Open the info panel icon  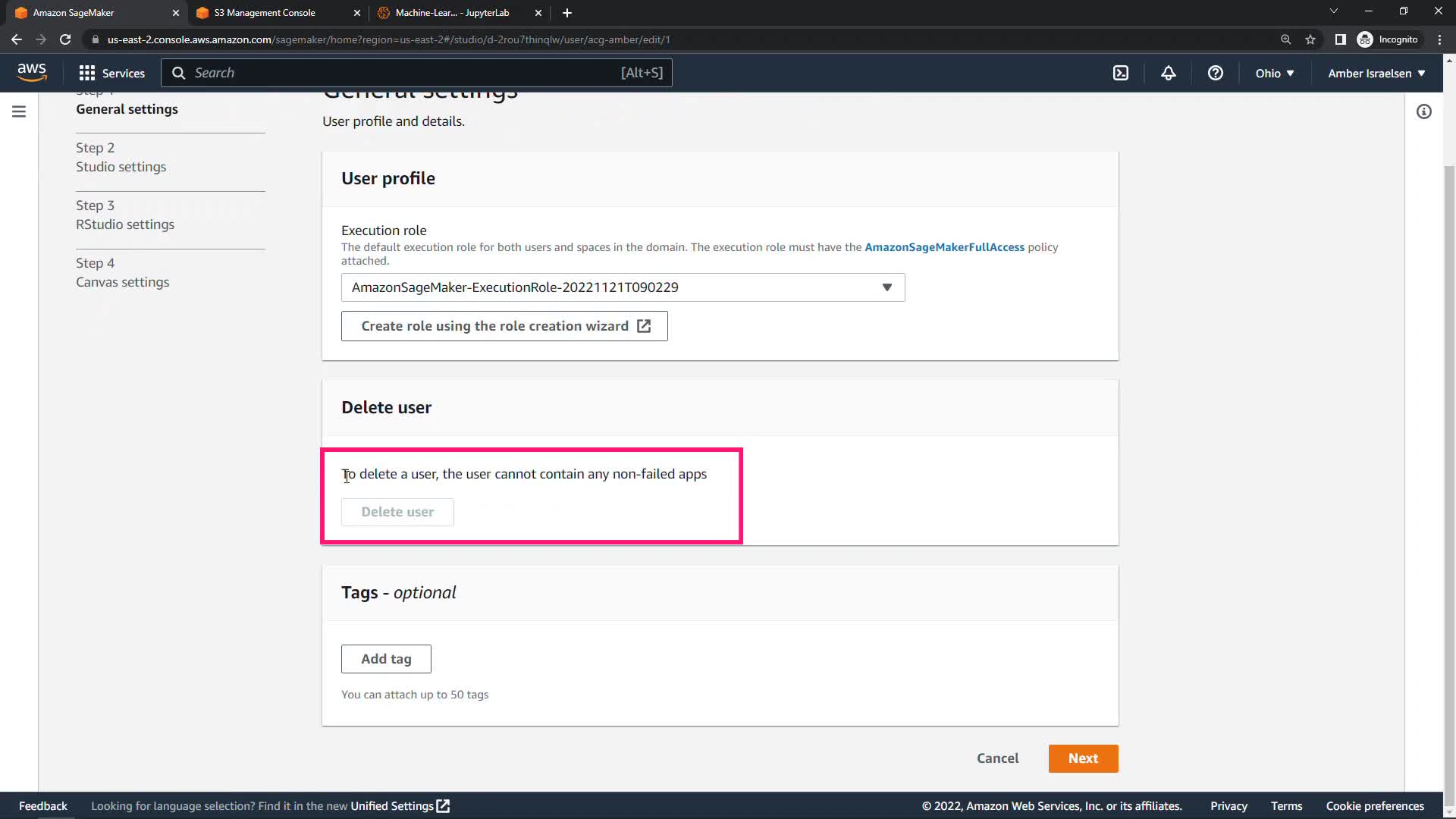(x=1423, y=111)
